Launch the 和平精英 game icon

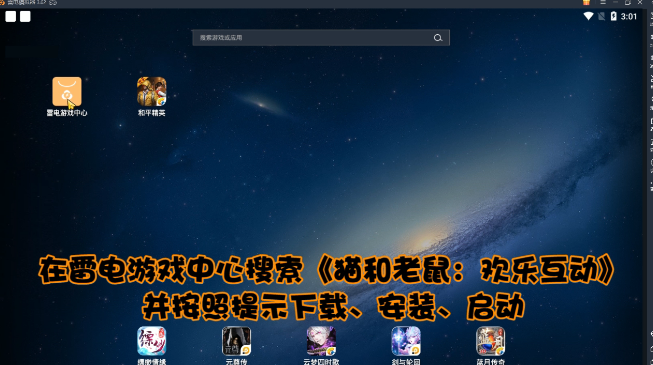[152, 92]
